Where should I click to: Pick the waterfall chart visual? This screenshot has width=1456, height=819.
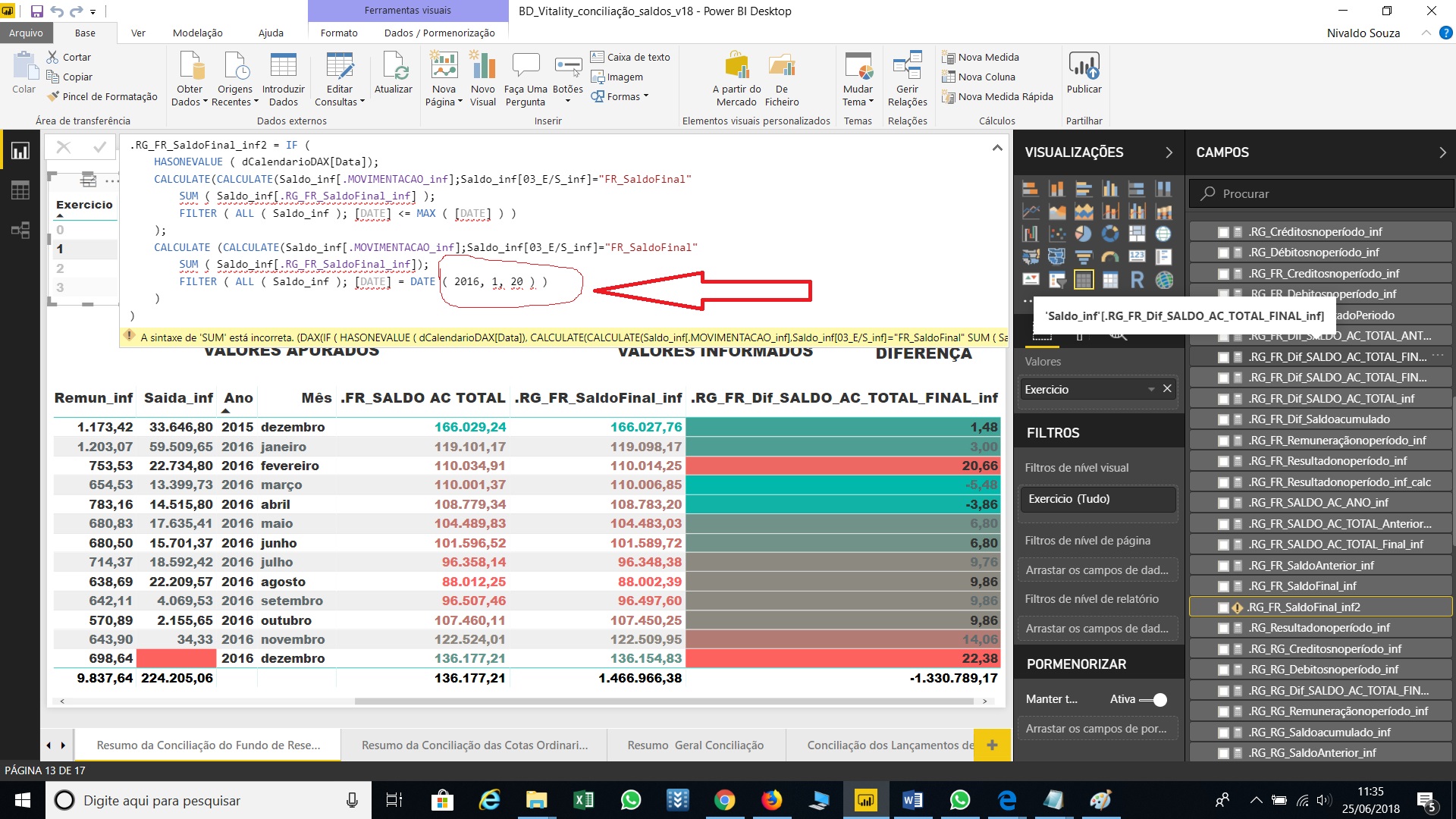1030,234
